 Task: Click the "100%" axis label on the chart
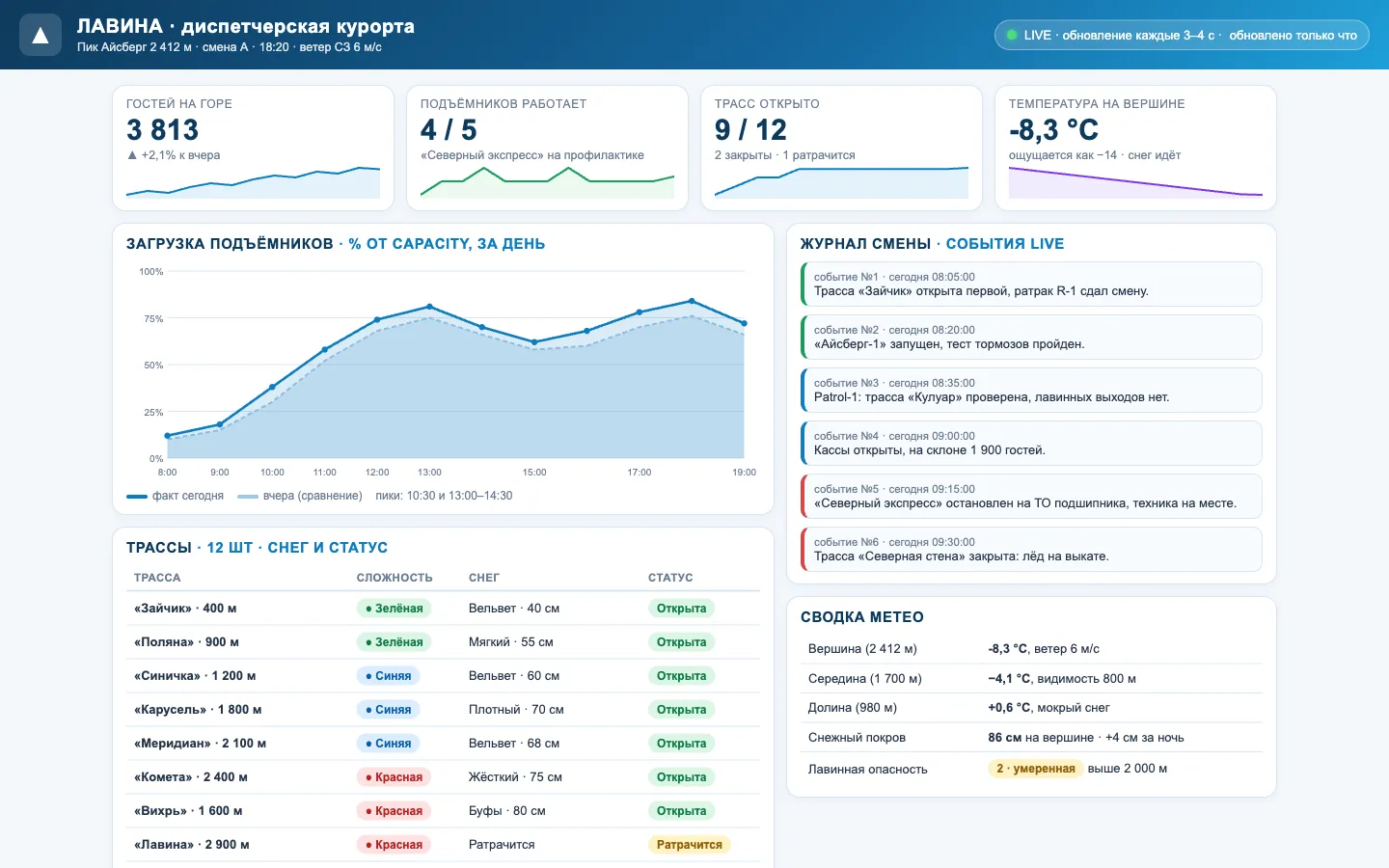(151, 272)
